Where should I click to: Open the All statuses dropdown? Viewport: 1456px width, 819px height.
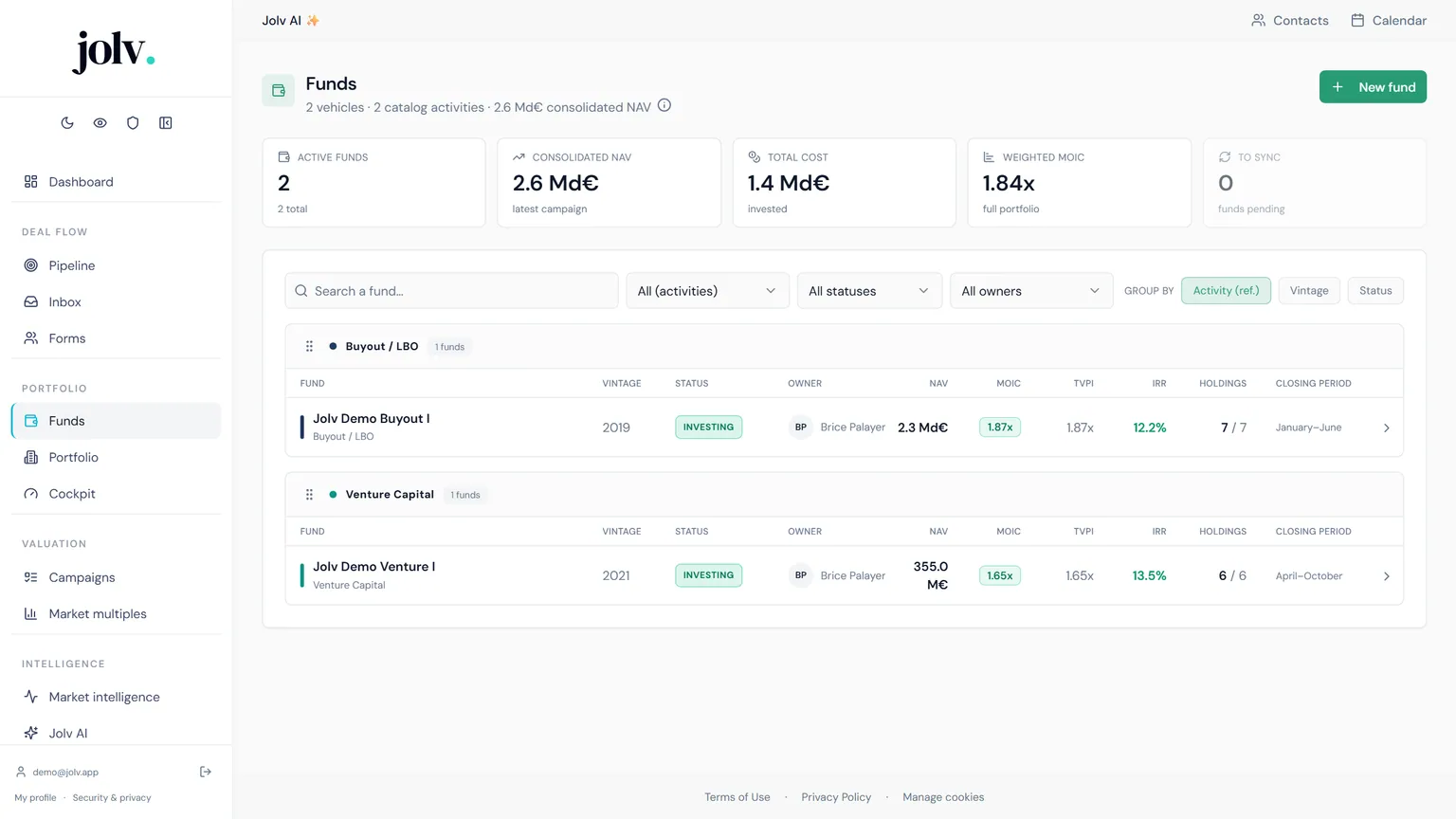(869, 291)
